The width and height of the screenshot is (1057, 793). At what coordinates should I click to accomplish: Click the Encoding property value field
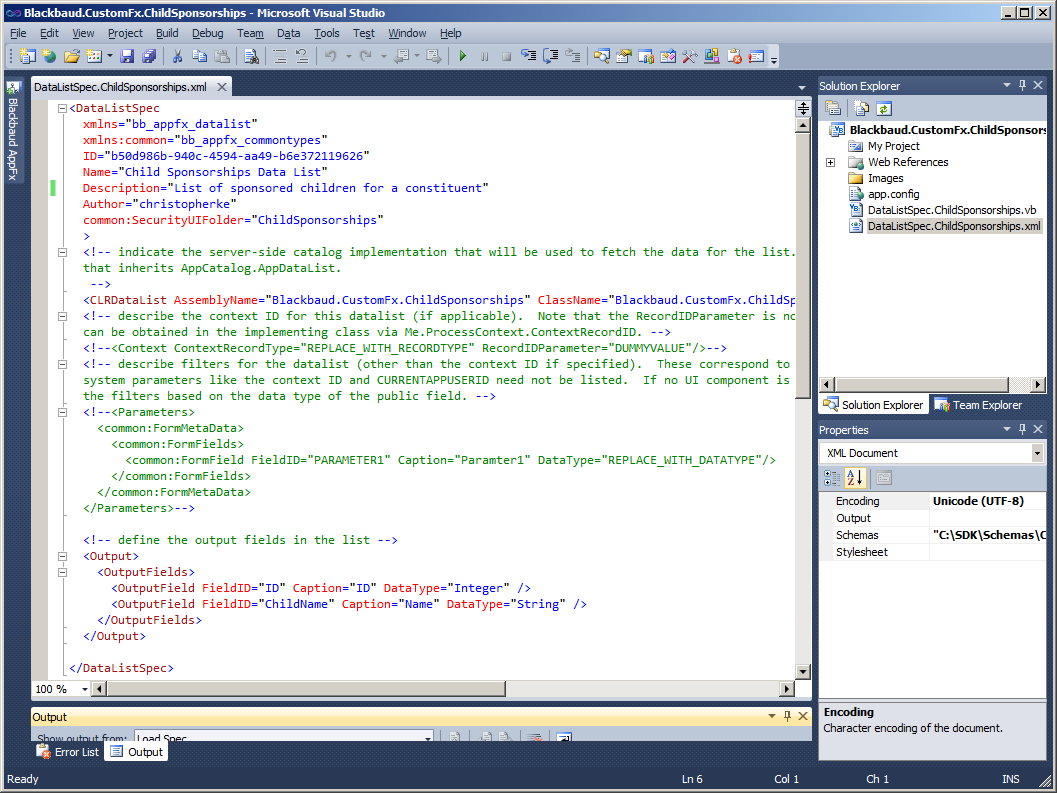coord(988,501)
